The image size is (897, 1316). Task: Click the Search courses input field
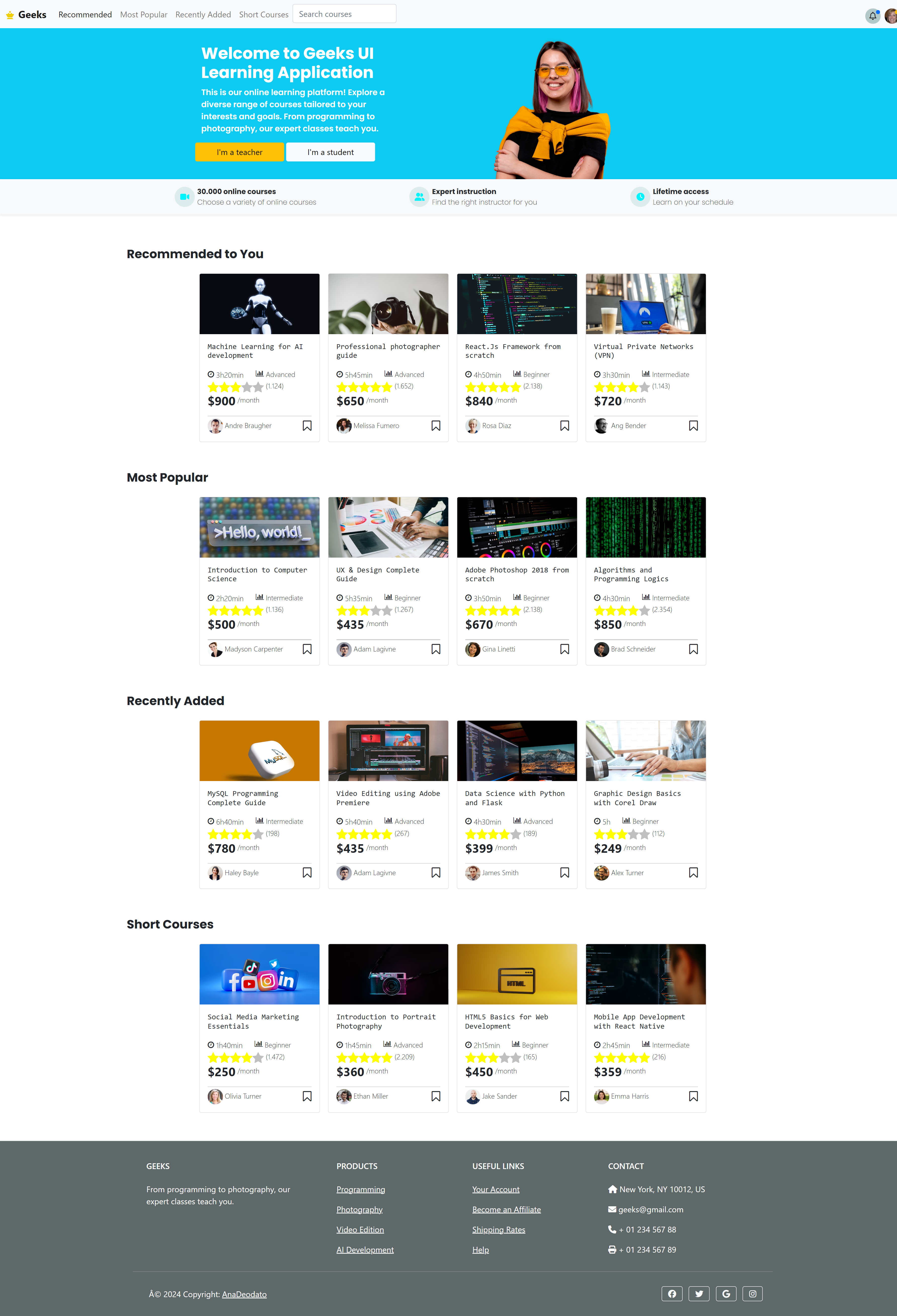click(x=344, y=14)
